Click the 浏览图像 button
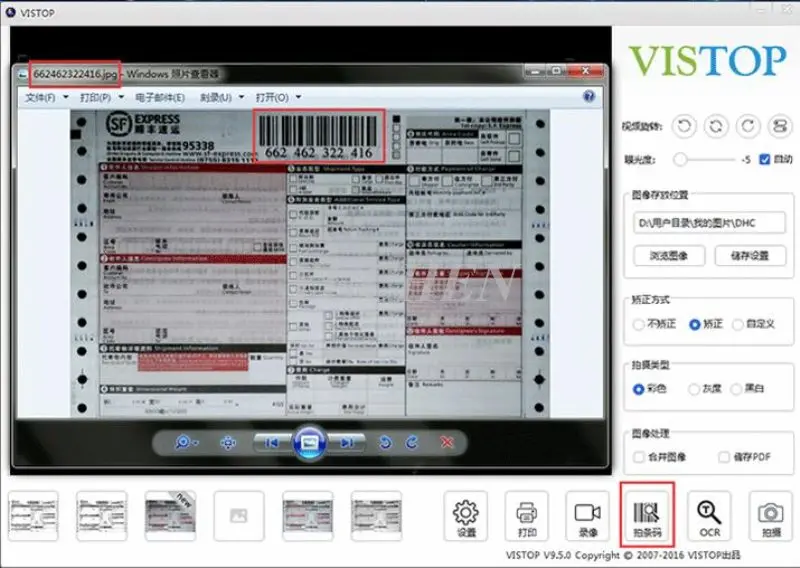Viewport: 800px width, 568px height. (669, 255)
